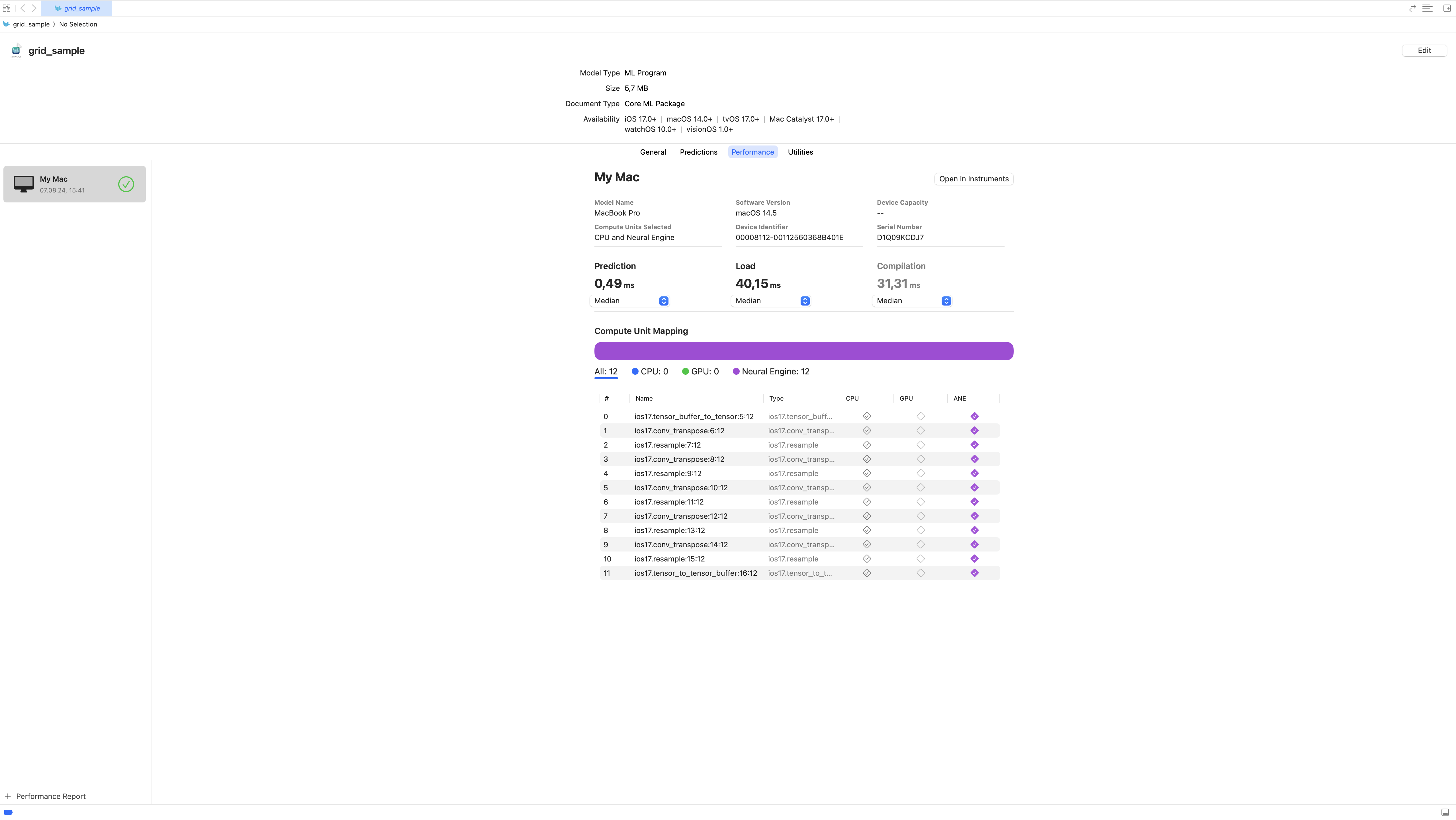The width and height of the screenshot is (1456, 820).
Task: Click the forward navigation arrow
Action: click(x=34, y=9)
